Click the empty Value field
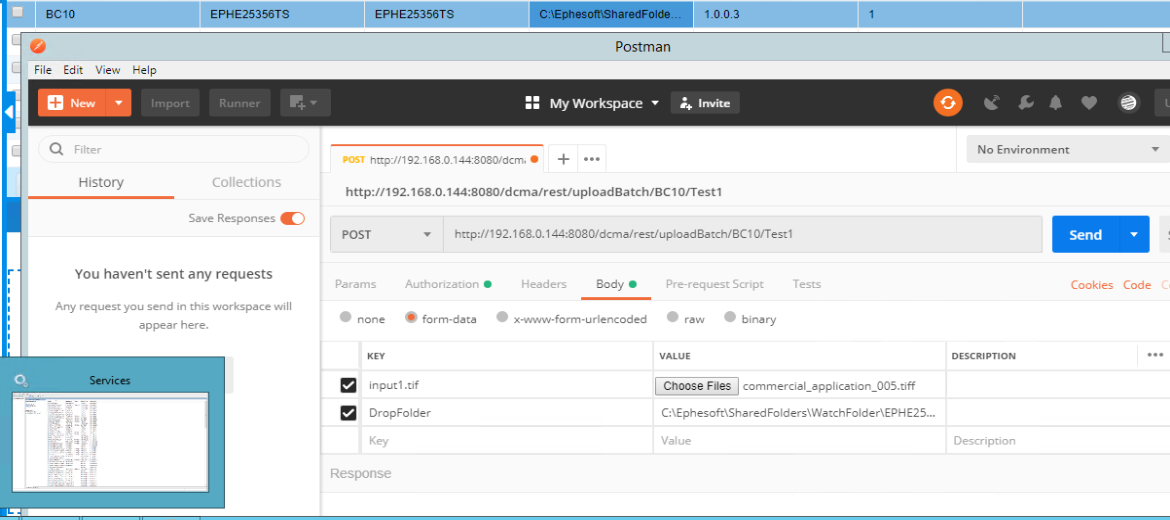The image size is (1170, 520). click(x=799, y=440)
